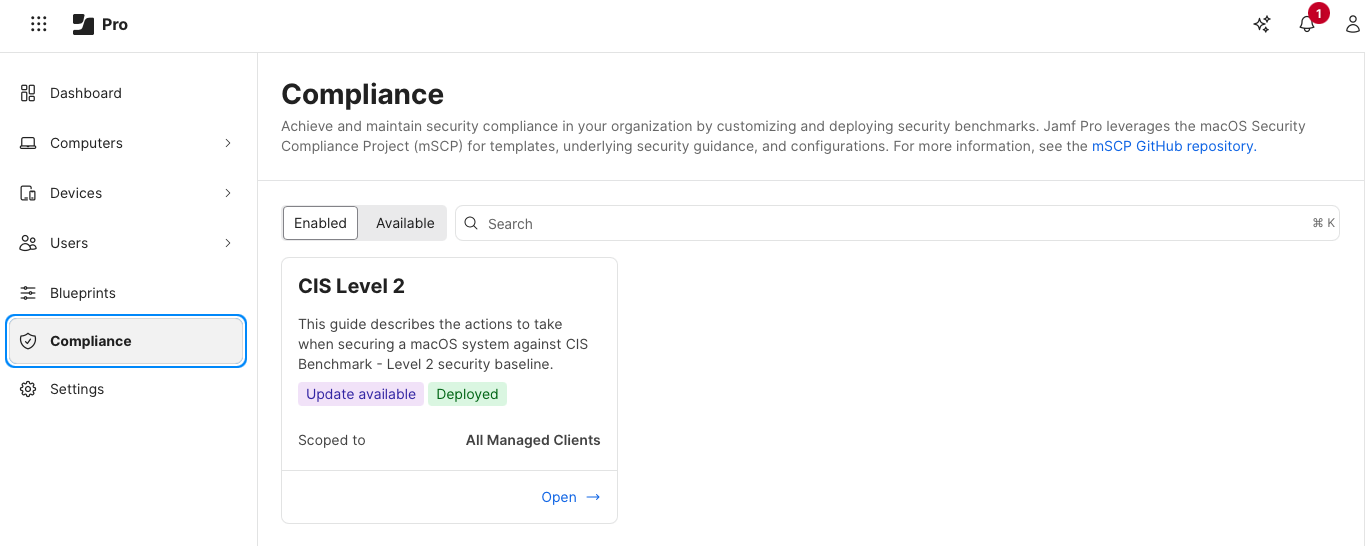The height and width of the screenshot is (546, 1365).
Task: Click the search magnifier icon
Action: [x=471, y=223]
